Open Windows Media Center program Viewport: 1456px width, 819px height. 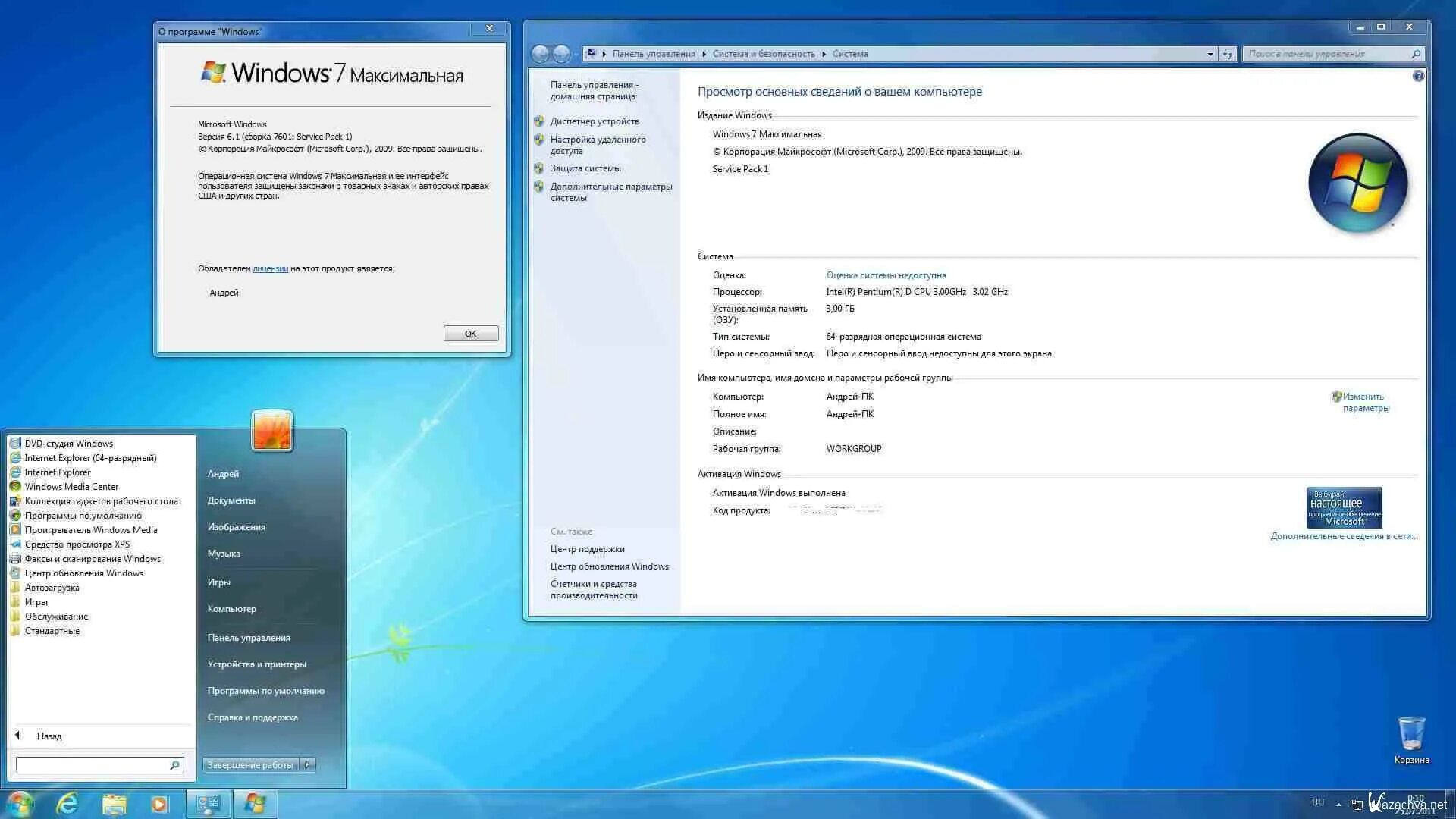(x=71, y=487)
